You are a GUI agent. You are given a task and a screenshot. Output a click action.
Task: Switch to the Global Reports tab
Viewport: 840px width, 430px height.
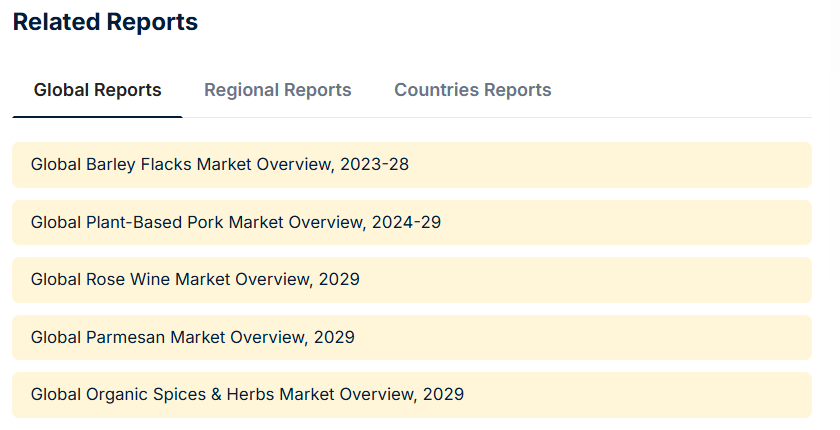click(x=97, y=90)
